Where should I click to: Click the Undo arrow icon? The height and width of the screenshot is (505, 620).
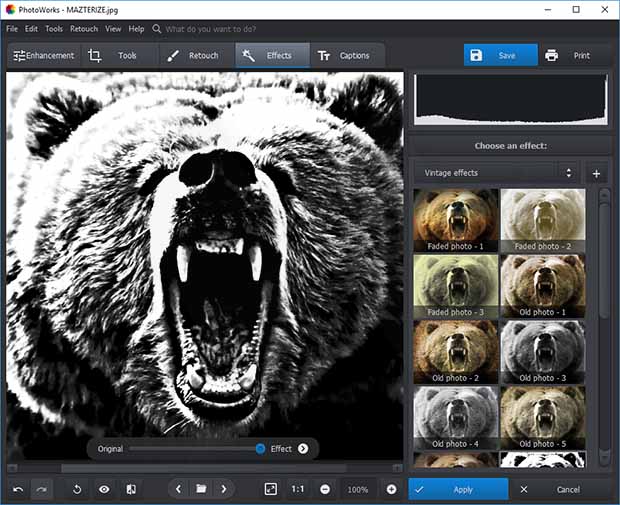pyautogui.click(x=18, y=490)
